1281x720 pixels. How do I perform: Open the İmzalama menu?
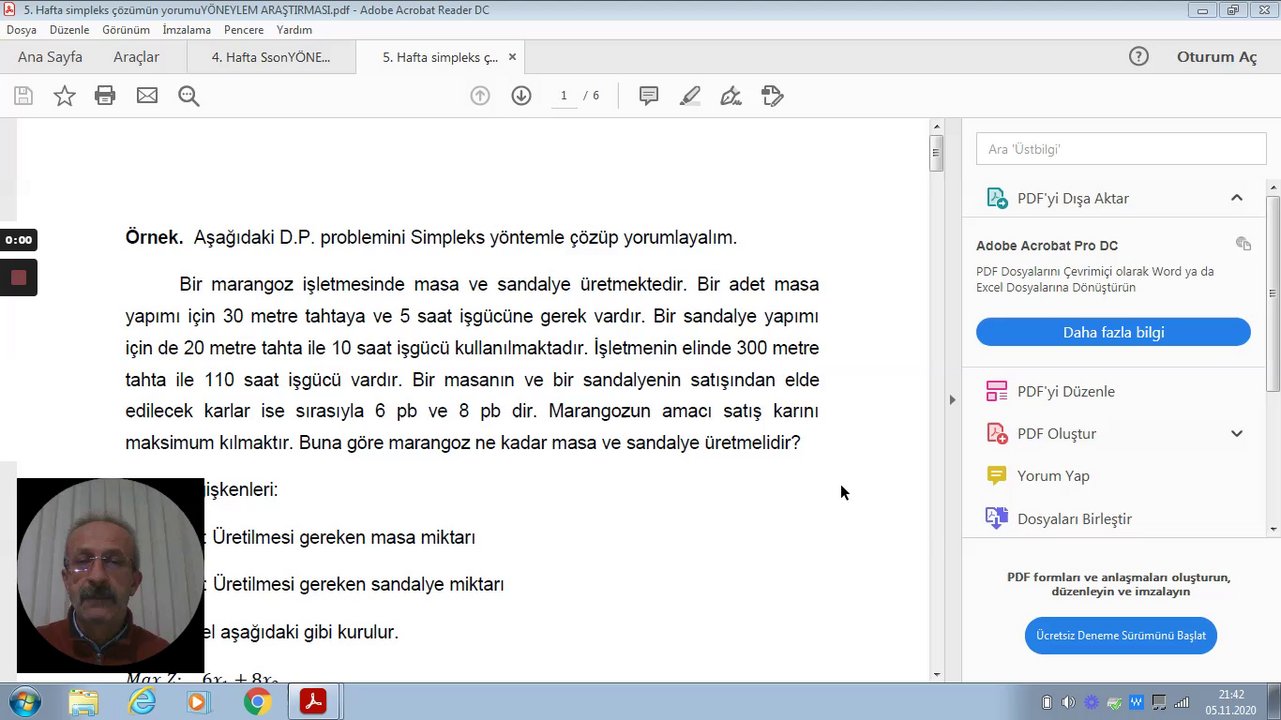(x=186, y=30)
